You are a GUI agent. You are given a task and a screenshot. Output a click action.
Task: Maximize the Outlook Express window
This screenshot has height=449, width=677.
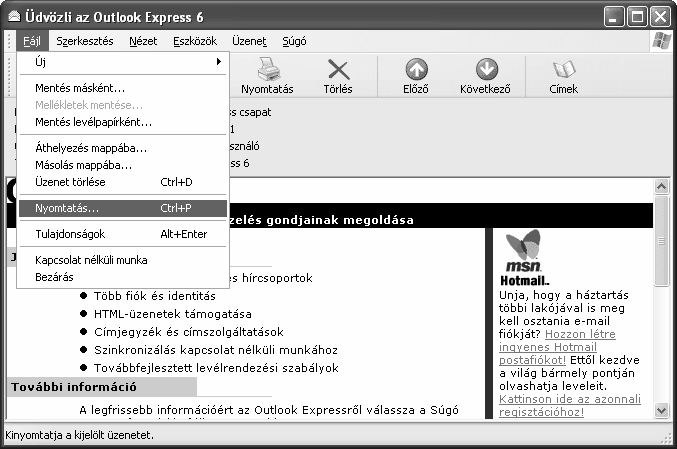pos(637,17)
